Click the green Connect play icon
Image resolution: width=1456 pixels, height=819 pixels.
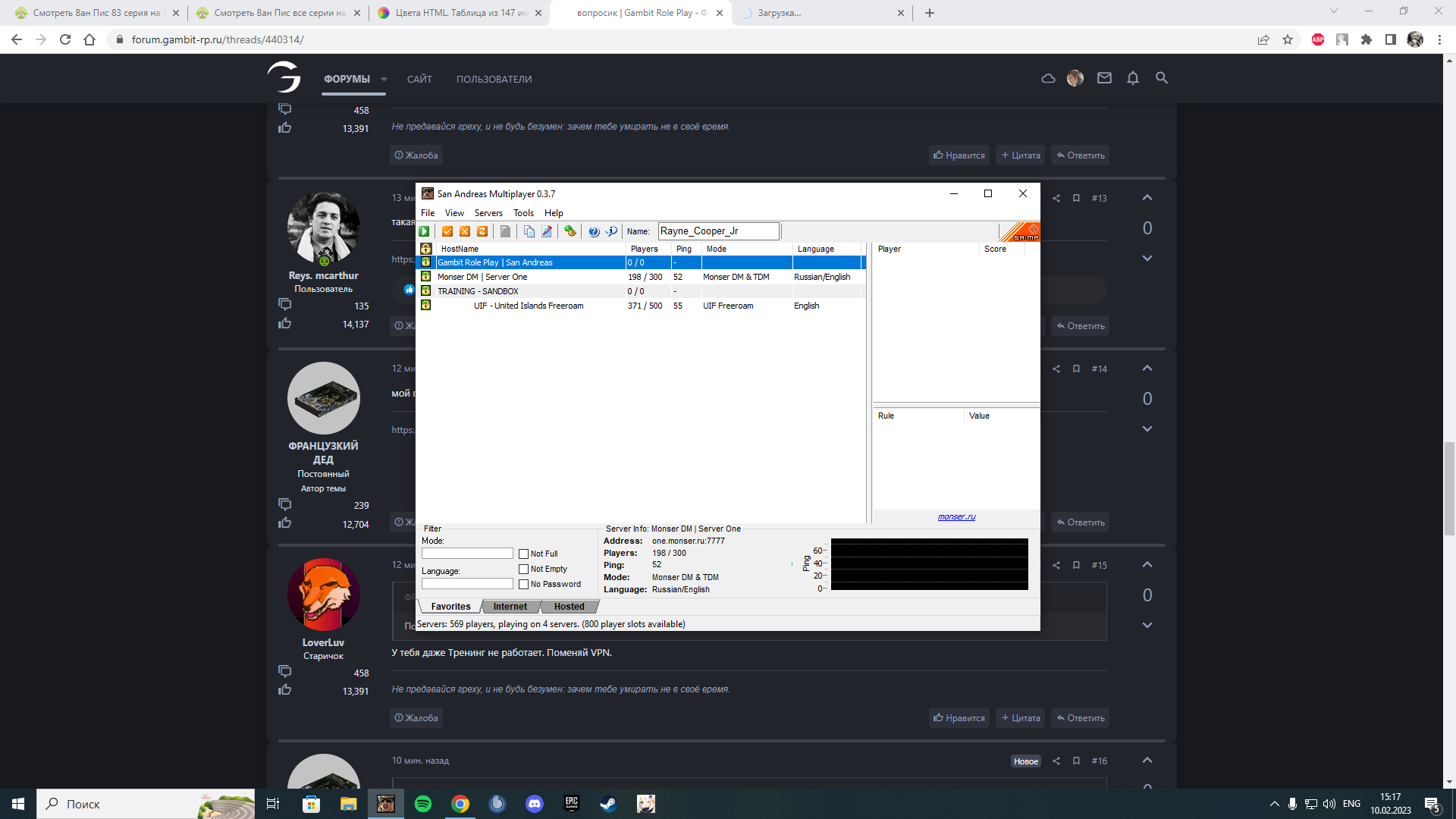[425, 231]
